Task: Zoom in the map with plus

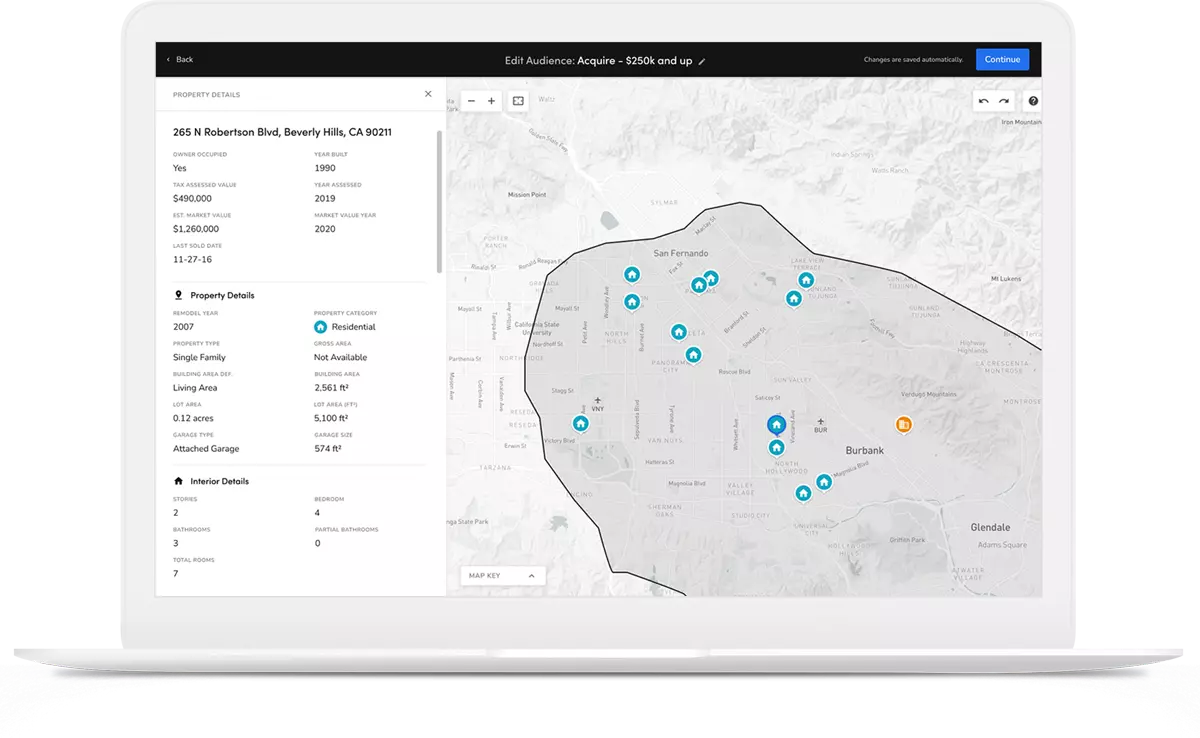Action: (x=491, y=101)
